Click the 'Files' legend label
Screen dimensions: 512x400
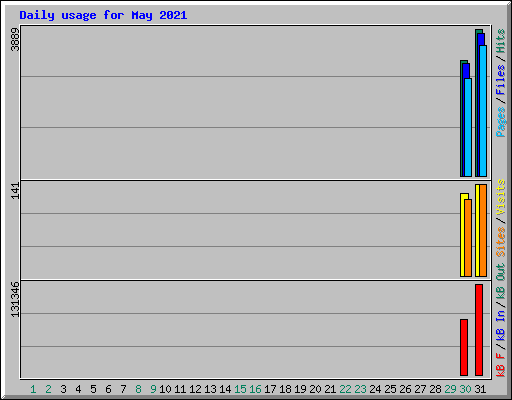[x=501, y=80]
